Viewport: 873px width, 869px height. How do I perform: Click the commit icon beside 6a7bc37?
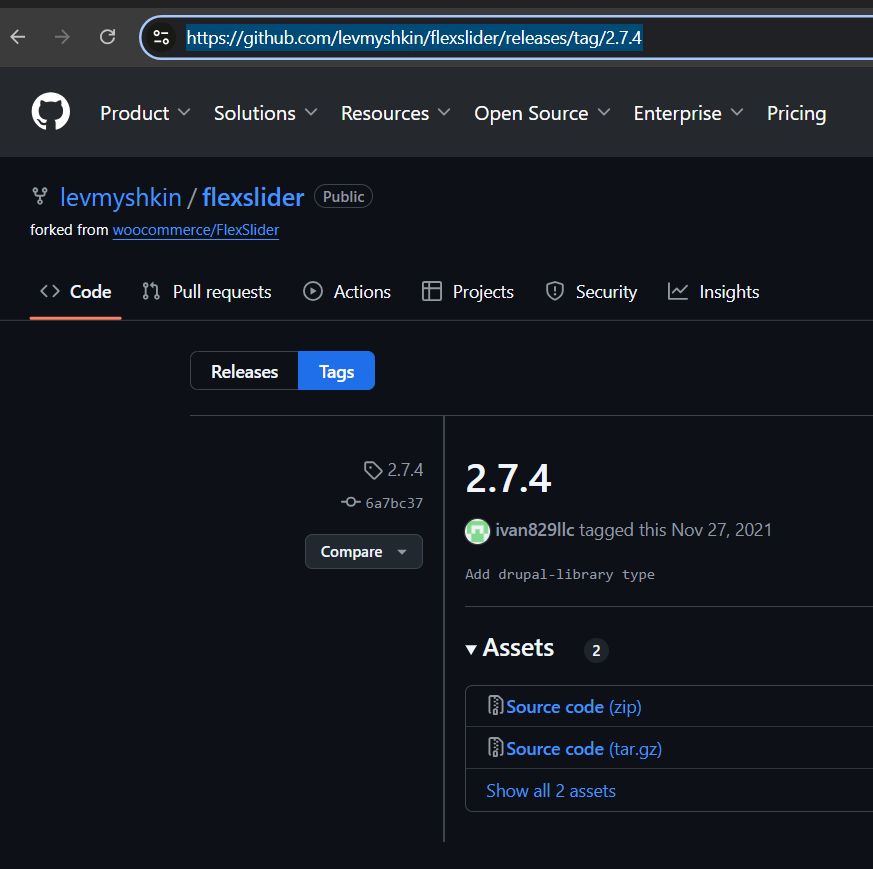tap(351, 502)
